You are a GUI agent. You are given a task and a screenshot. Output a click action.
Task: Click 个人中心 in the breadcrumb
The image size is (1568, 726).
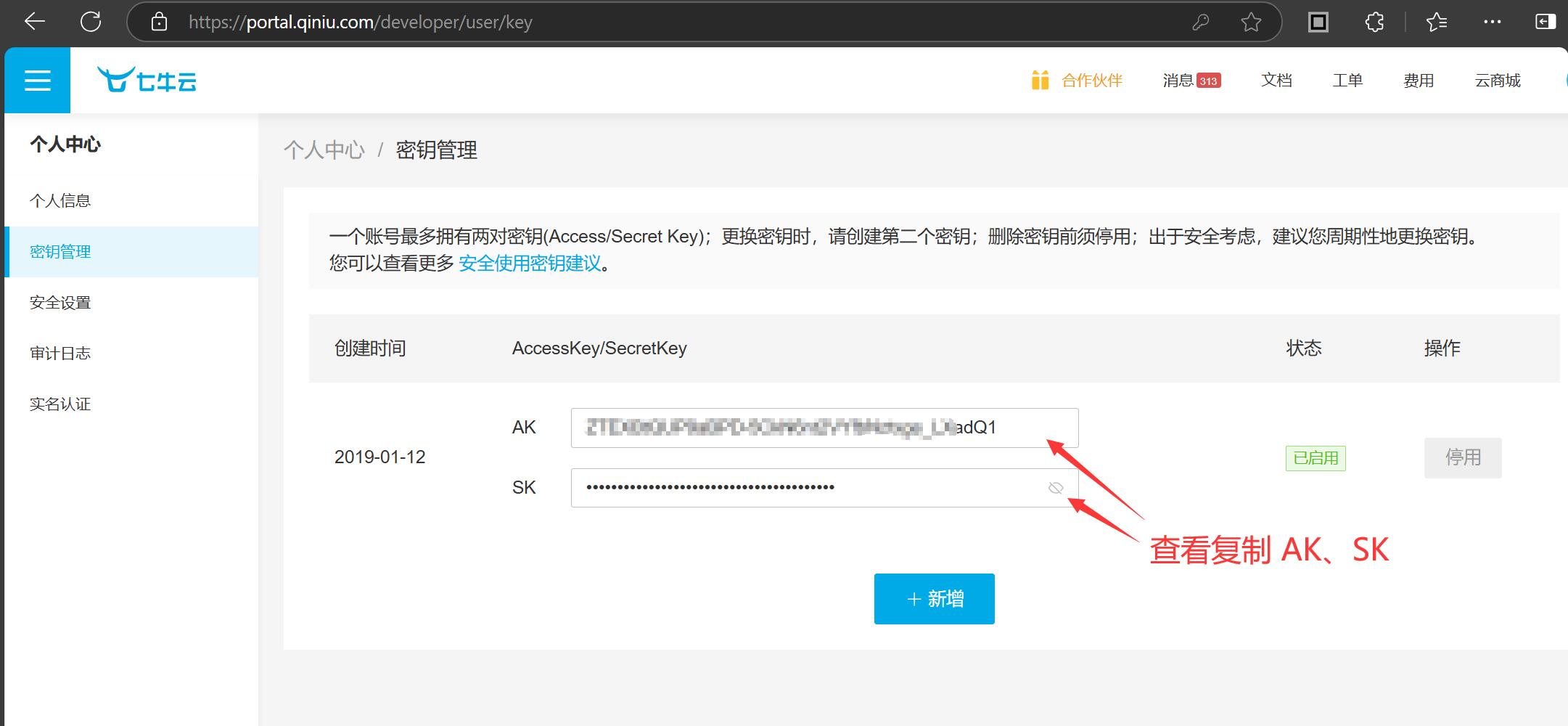tap(324, 150)
